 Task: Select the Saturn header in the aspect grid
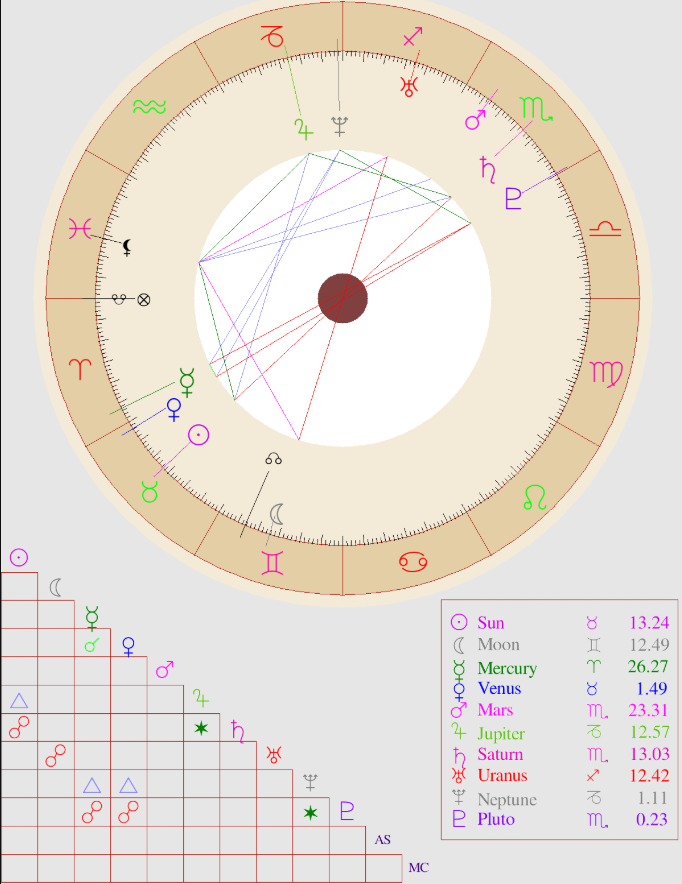coord(238,731)
